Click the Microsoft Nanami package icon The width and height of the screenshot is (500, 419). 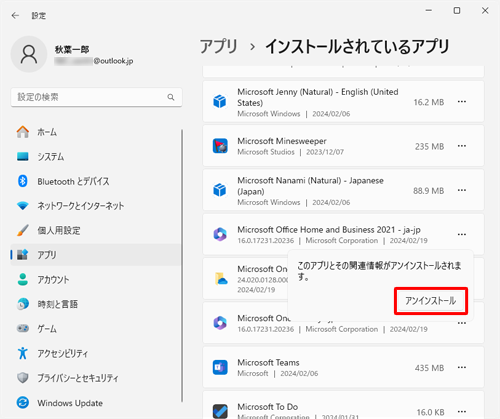coord(220,190)
